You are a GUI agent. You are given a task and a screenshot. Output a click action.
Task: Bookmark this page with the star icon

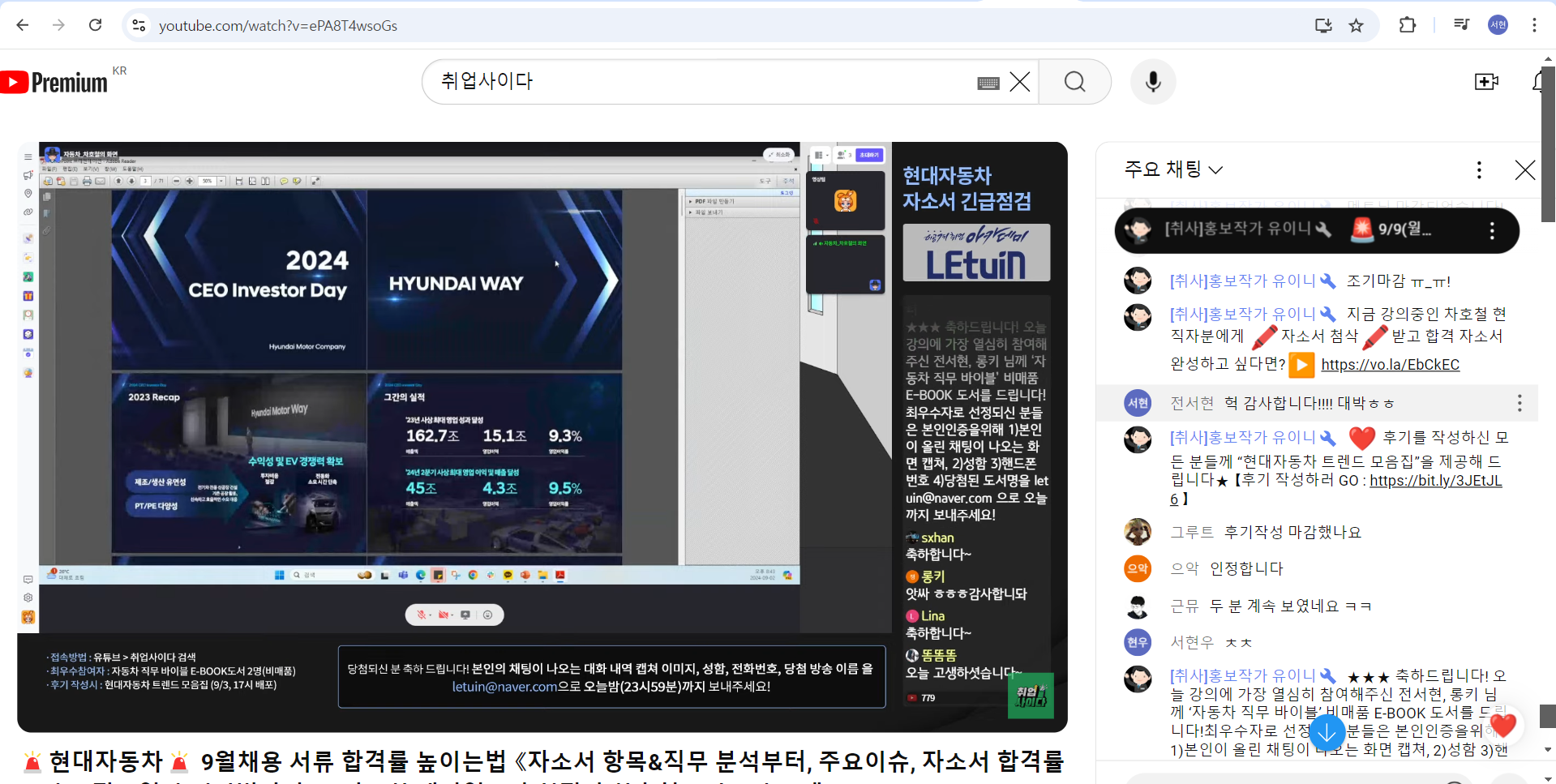pyautogui.click(x=1356, y=25)
